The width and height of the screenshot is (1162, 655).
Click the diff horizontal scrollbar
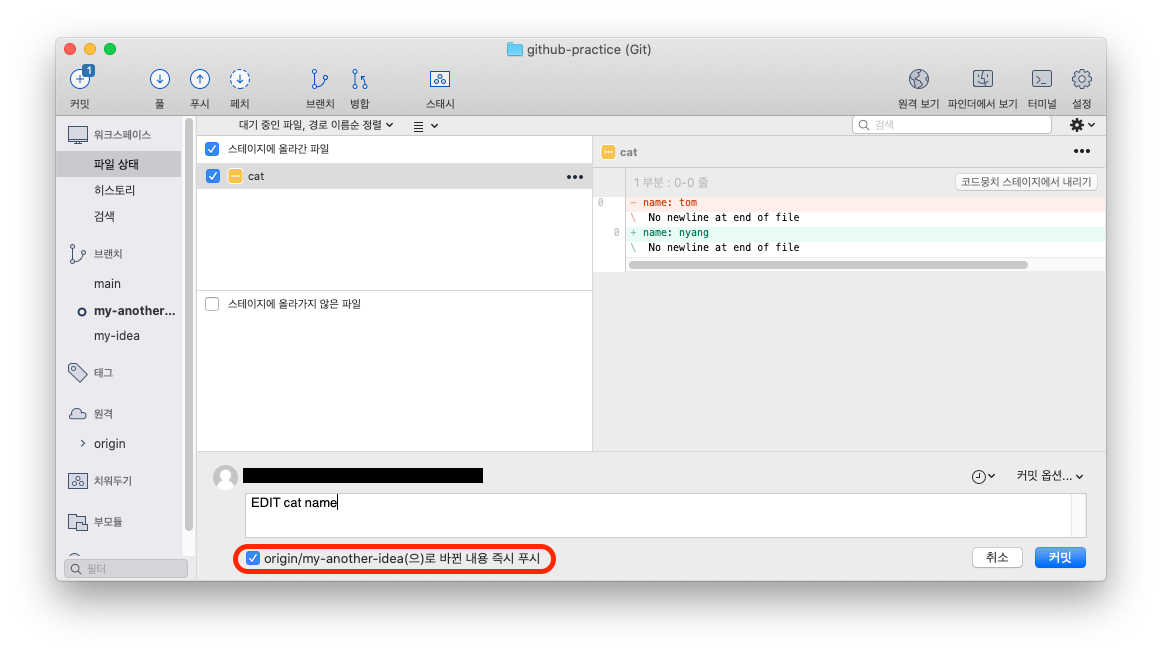pos(828,265)
